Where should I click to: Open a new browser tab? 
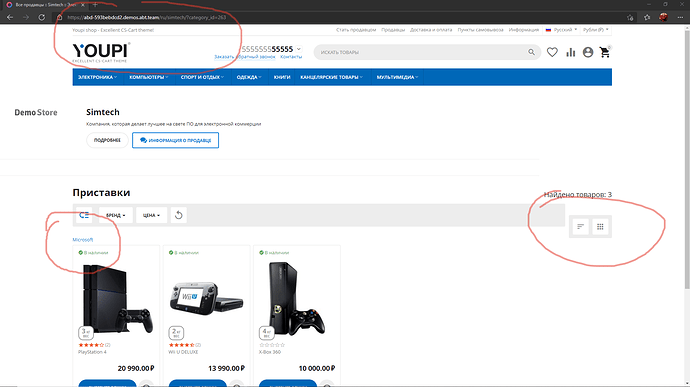[x=95, y=5]
